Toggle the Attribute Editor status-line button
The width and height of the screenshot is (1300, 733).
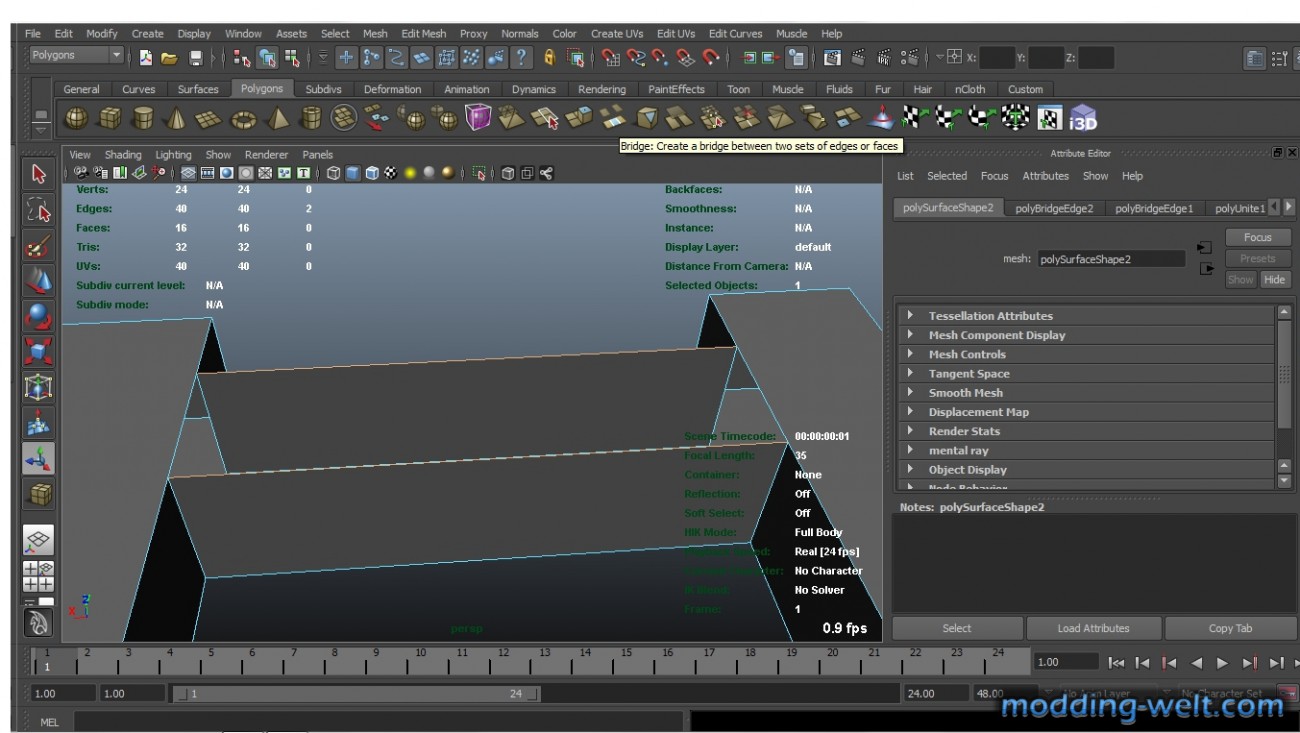(1254, 59)
